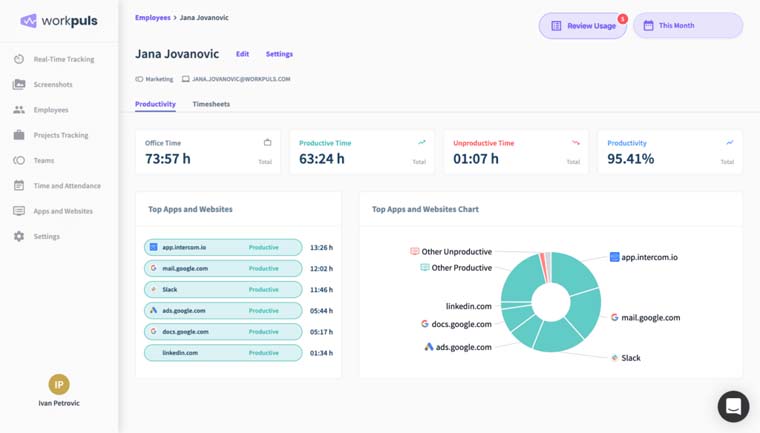Click the Projects Tracking briefcase icon
Viewport: 760px width, 433px height.
pos(19,135)
